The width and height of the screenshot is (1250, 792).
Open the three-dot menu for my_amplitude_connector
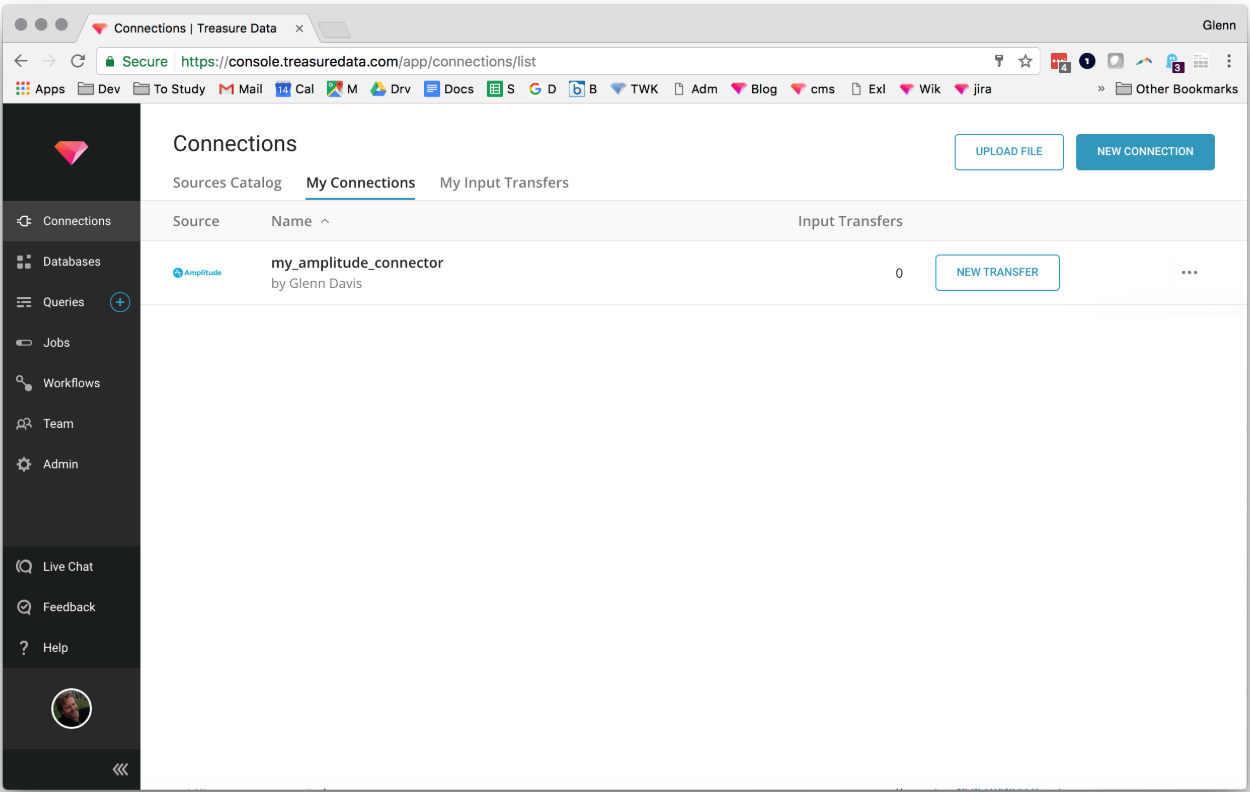[1189, 272]
